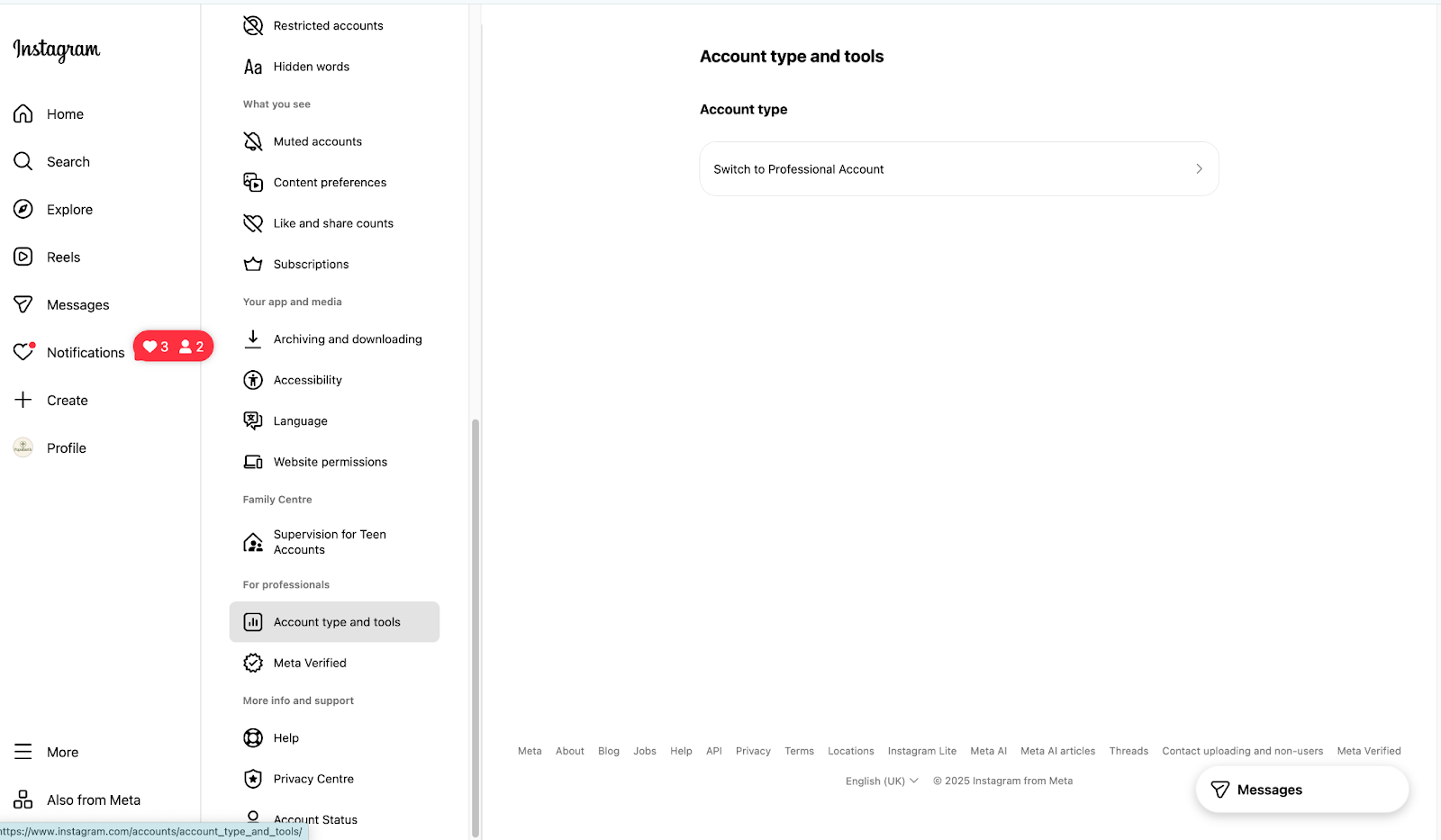Click the Like and share counts icon
The image size is (1441, 840).
tap(253, 223)
